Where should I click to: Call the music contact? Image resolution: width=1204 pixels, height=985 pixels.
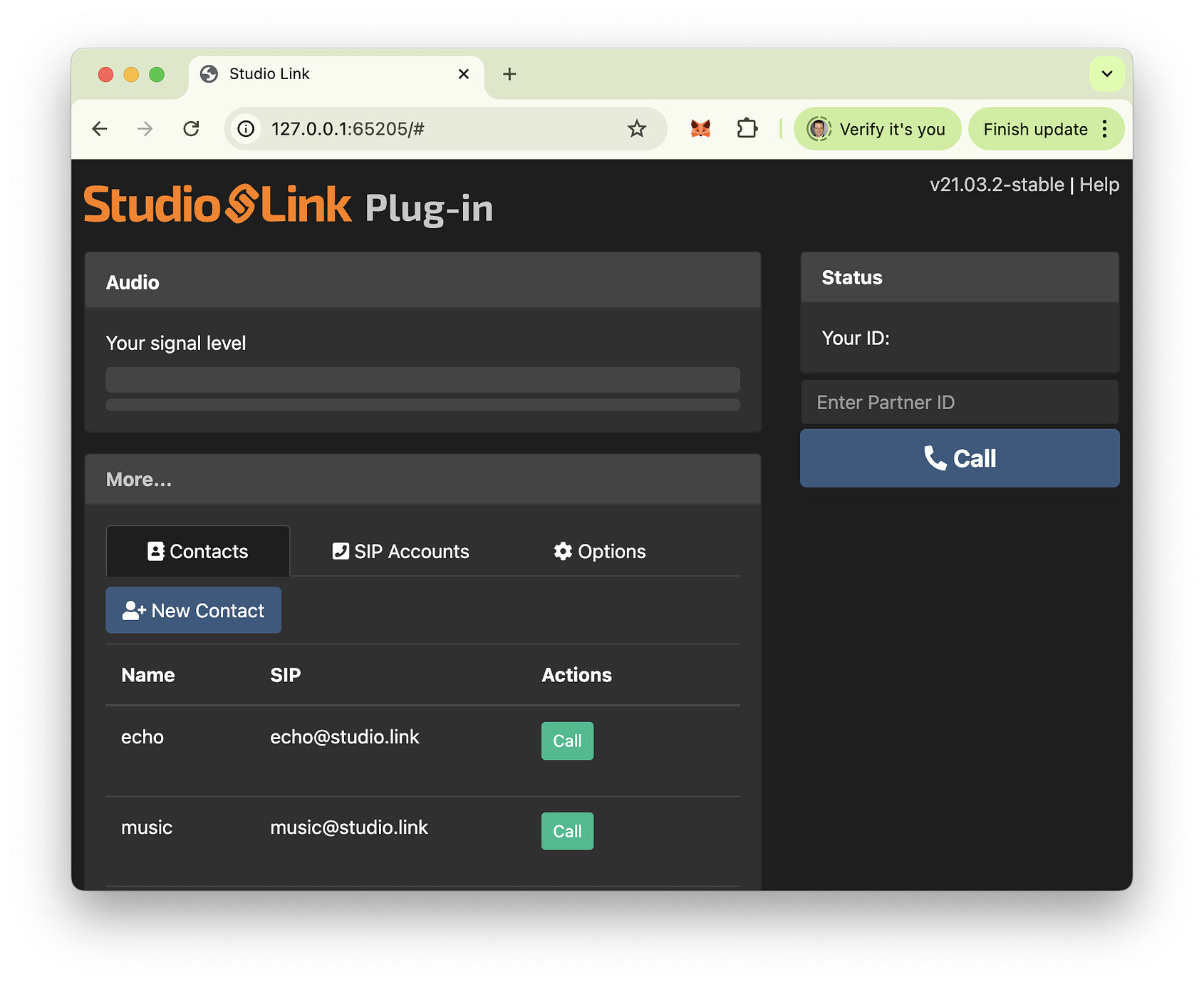(x=567, y=831)
